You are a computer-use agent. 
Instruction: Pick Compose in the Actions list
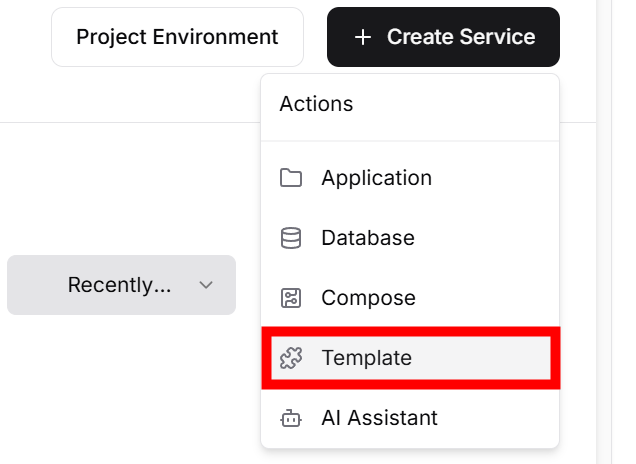pos(368,298)
